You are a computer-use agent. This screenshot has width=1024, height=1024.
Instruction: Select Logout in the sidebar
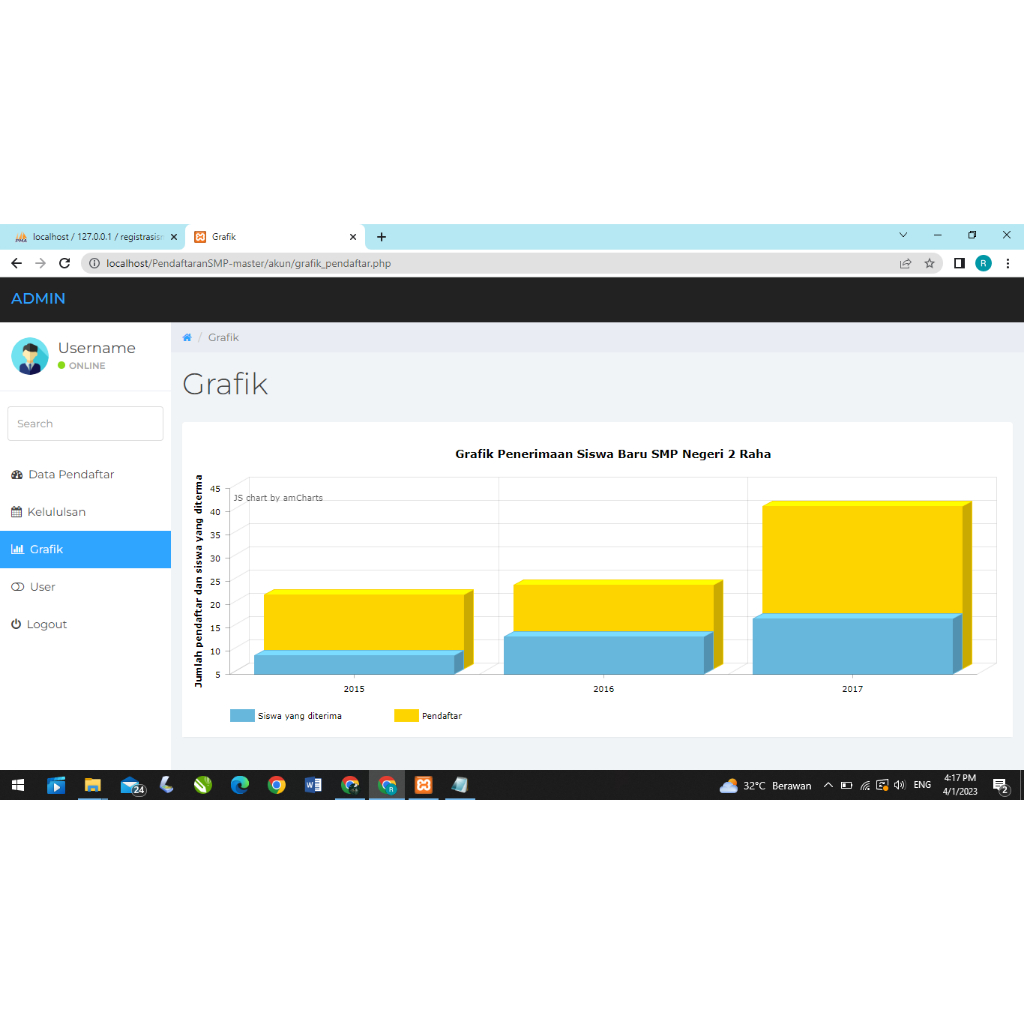(x=46, y=624)
